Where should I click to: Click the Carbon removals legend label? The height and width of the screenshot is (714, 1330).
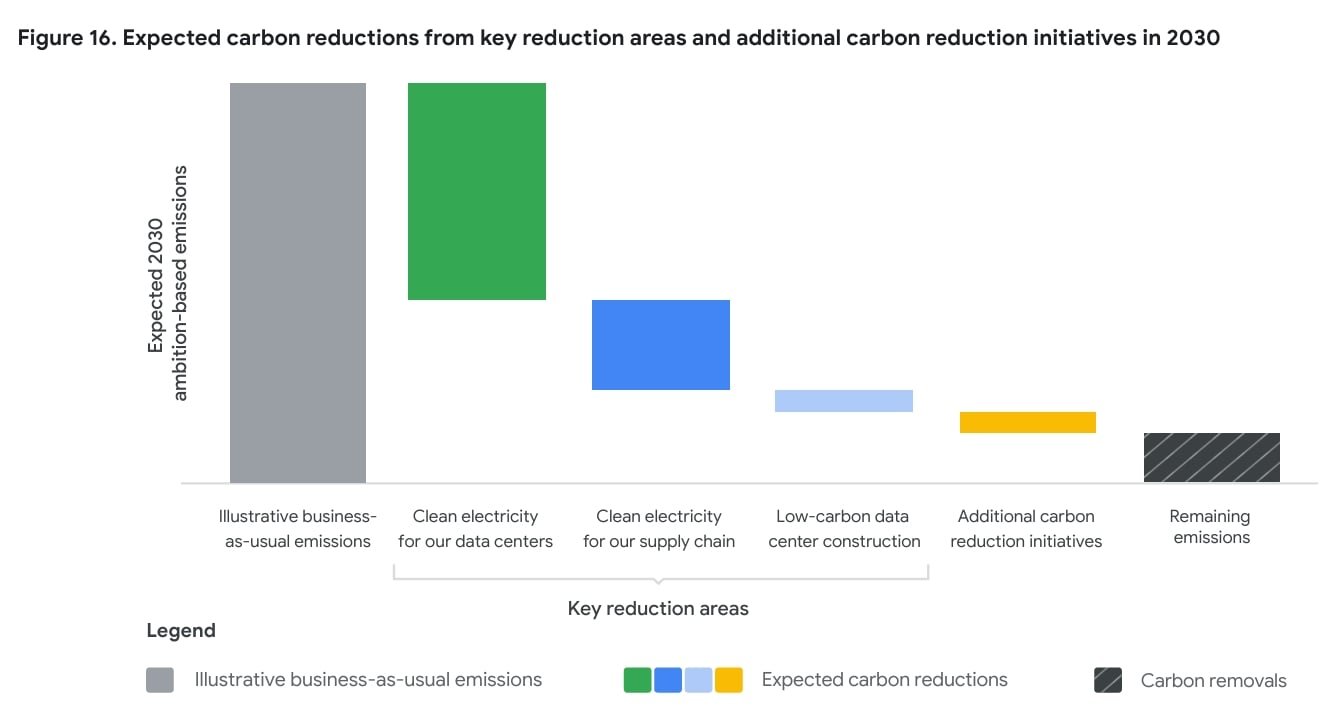pos(1212,680)
